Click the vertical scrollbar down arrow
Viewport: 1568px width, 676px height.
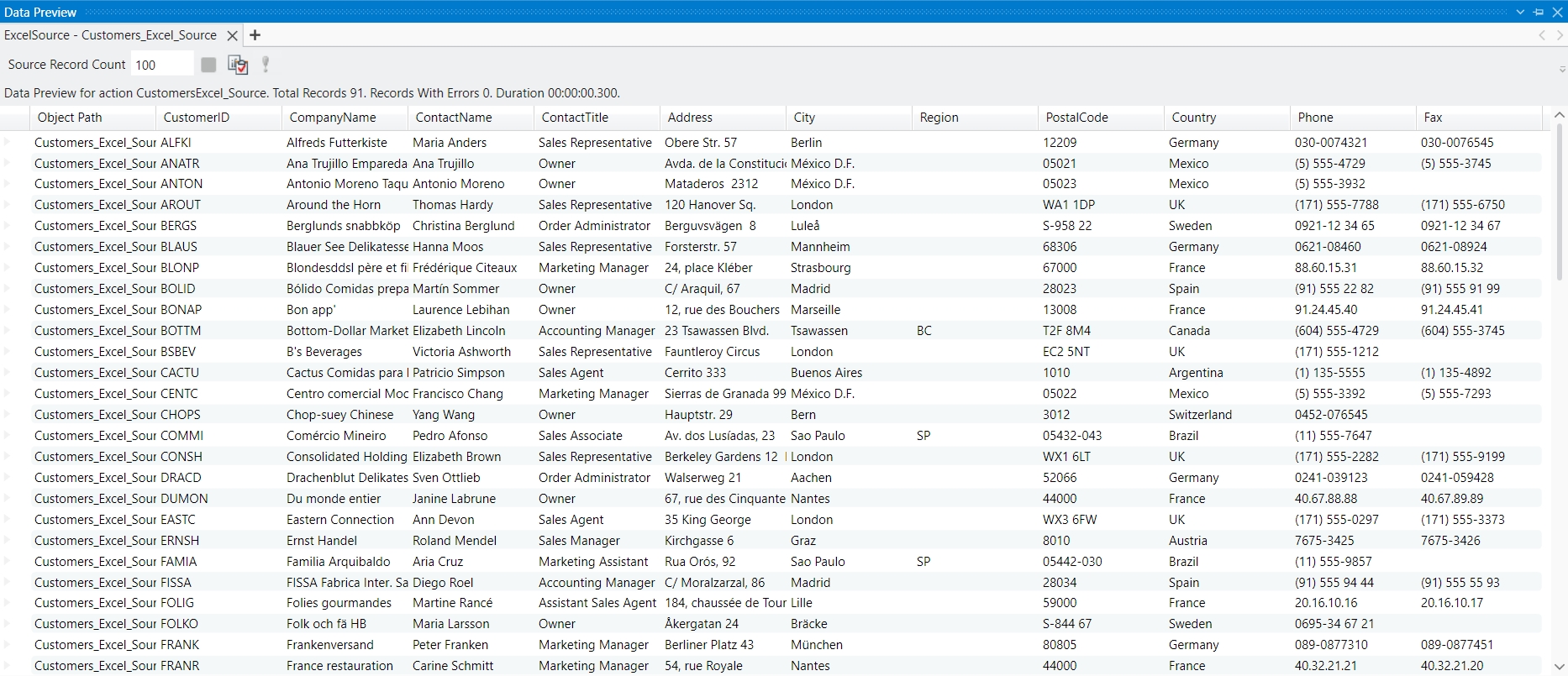pos(1560,667)
